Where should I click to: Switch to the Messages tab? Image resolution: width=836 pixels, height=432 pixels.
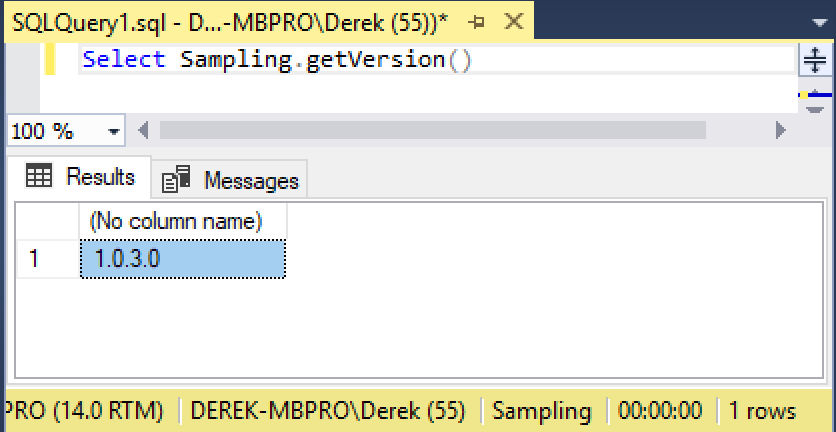click(x=229, y=180)
